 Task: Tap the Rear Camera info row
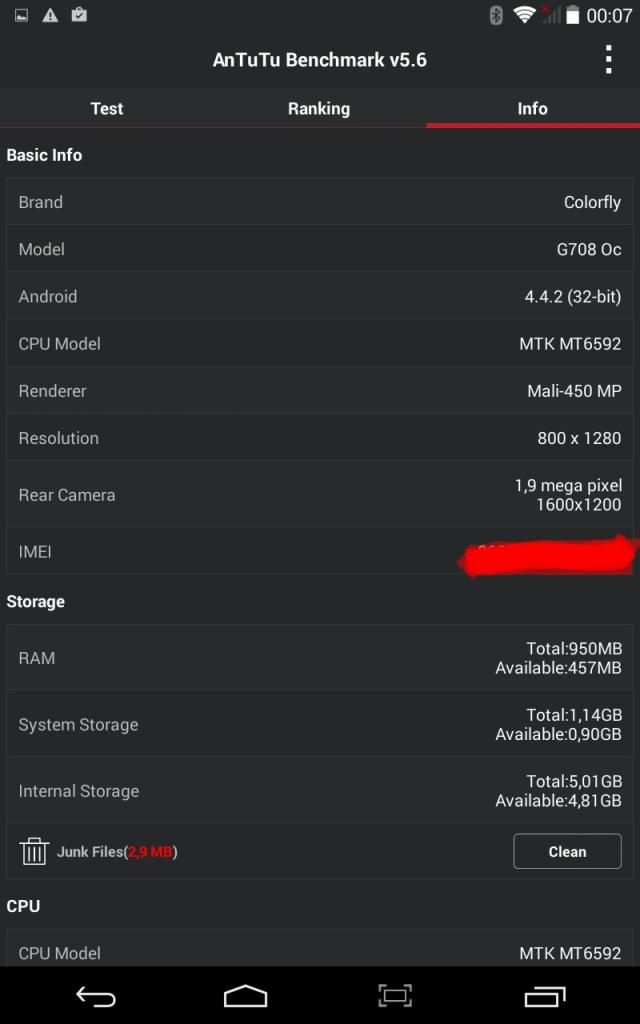click(x=320, y=495)
